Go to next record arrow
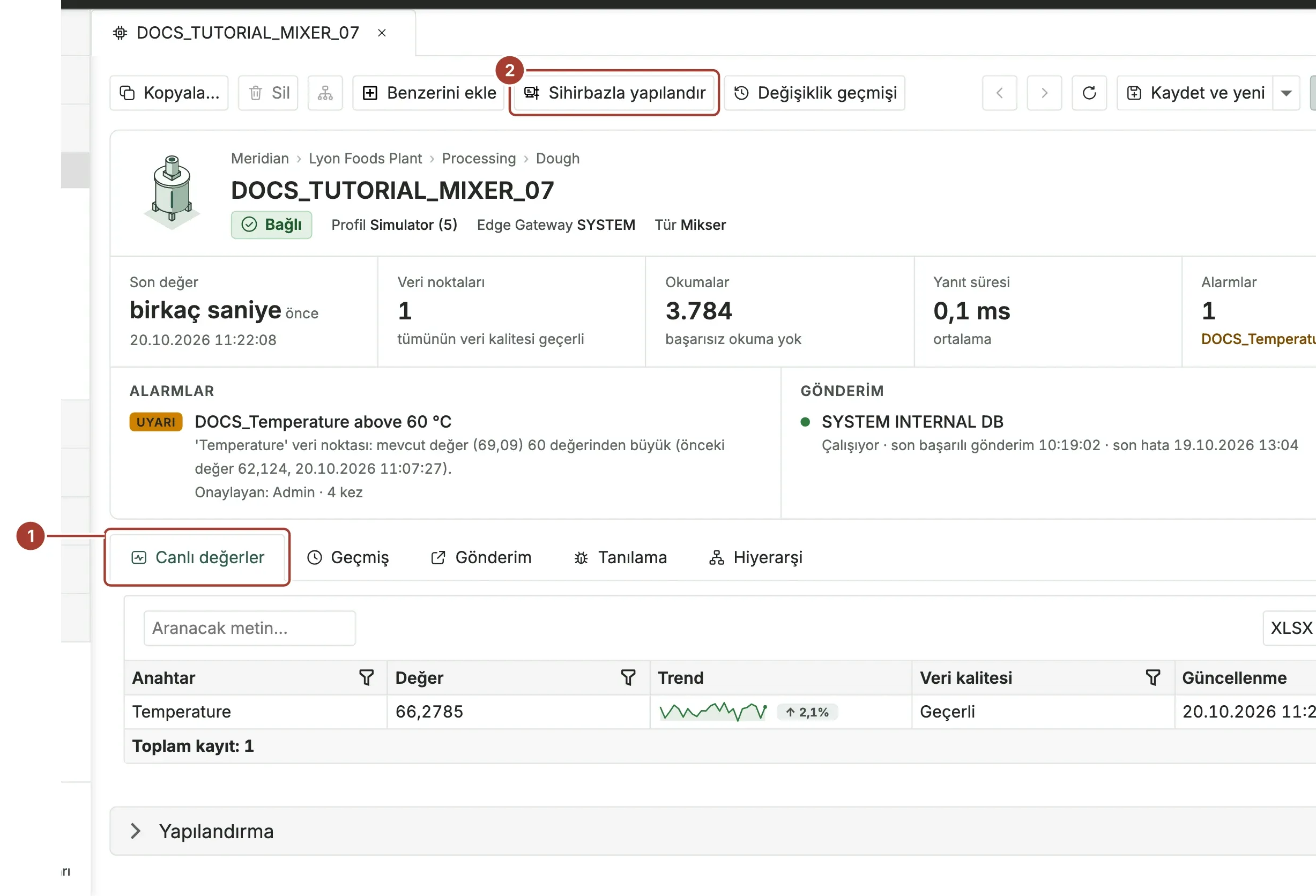This screenshot has height=896, width=1316. pos(1044,93)
